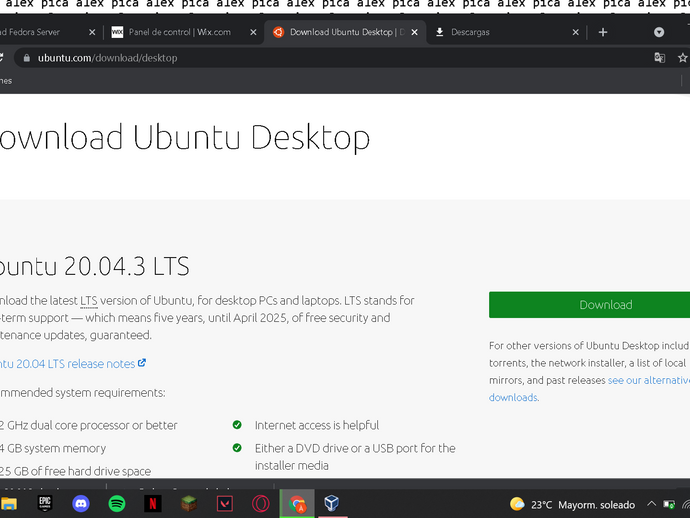Open a new browser tab
The width and height of the screenshot is (690, 518).
click(603, 32)
